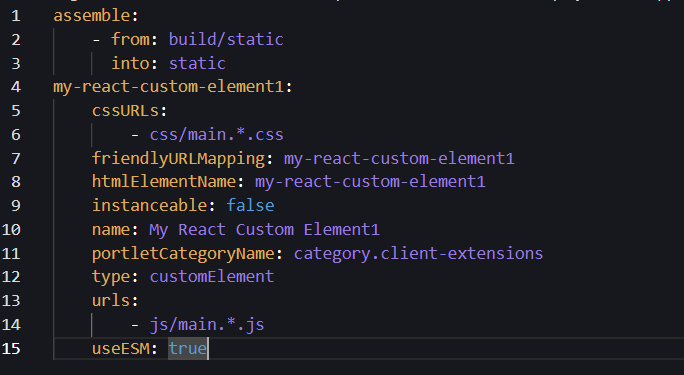This screenshot has width=684, height=375.
Task: Click 'My React Custom Element1' name value
Action: click(x=264, y=230)
